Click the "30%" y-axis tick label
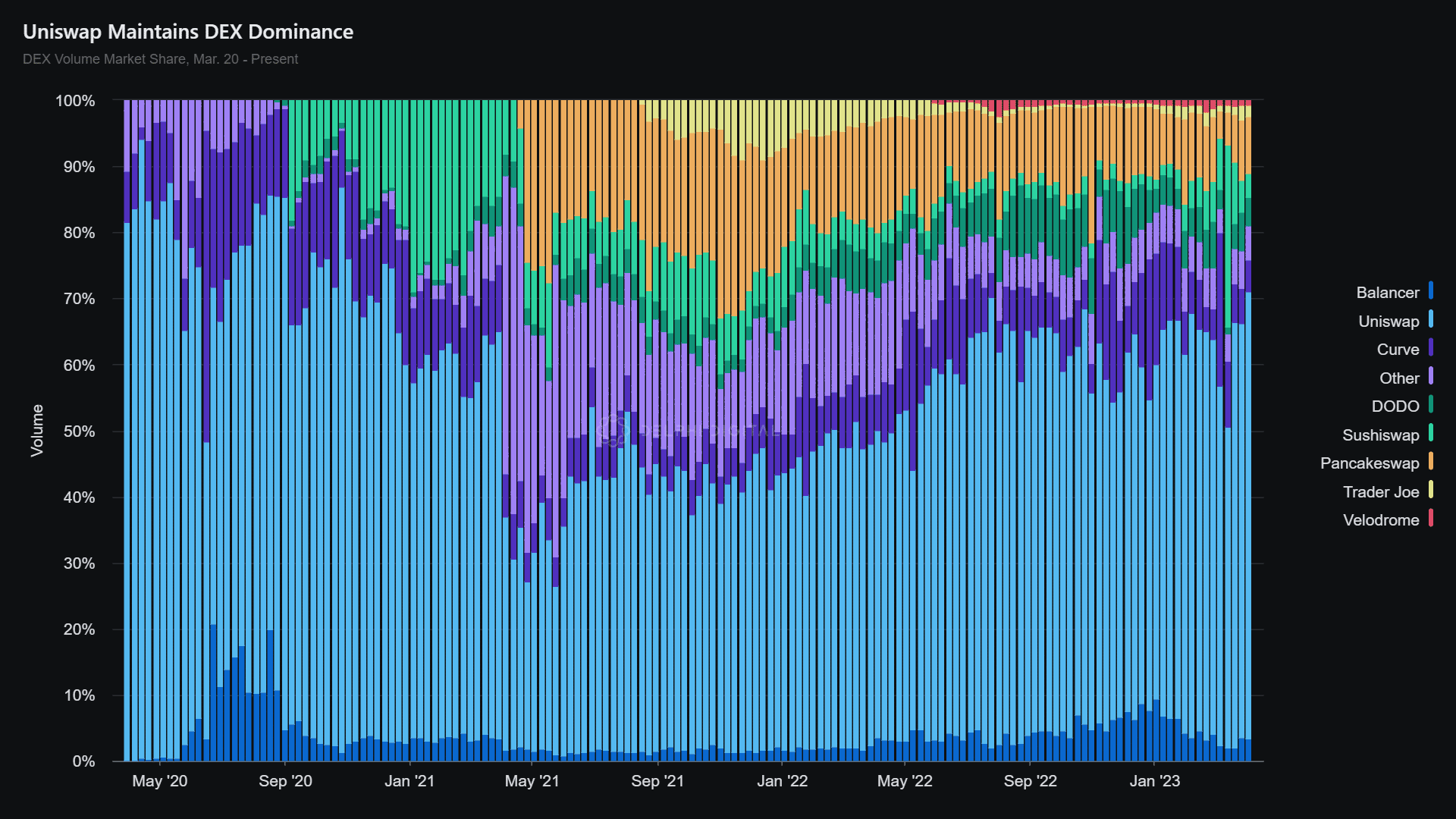Screen dimensions: 1456x819 click(x=79, y=563)
